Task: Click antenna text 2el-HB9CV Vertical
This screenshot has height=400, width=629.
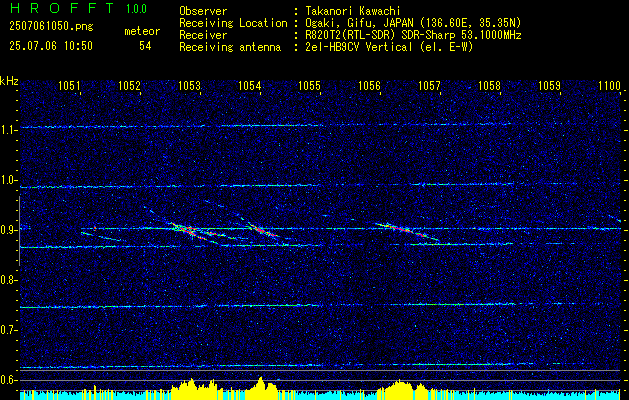Action: pyautogui.click(x=359, y=47)
